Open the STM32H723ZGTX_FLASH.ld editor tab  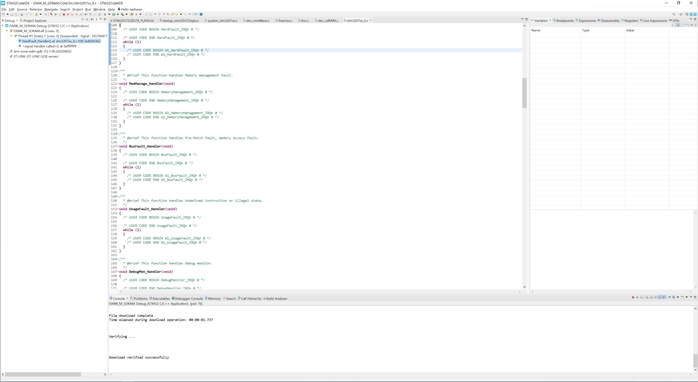coord(133,20)
